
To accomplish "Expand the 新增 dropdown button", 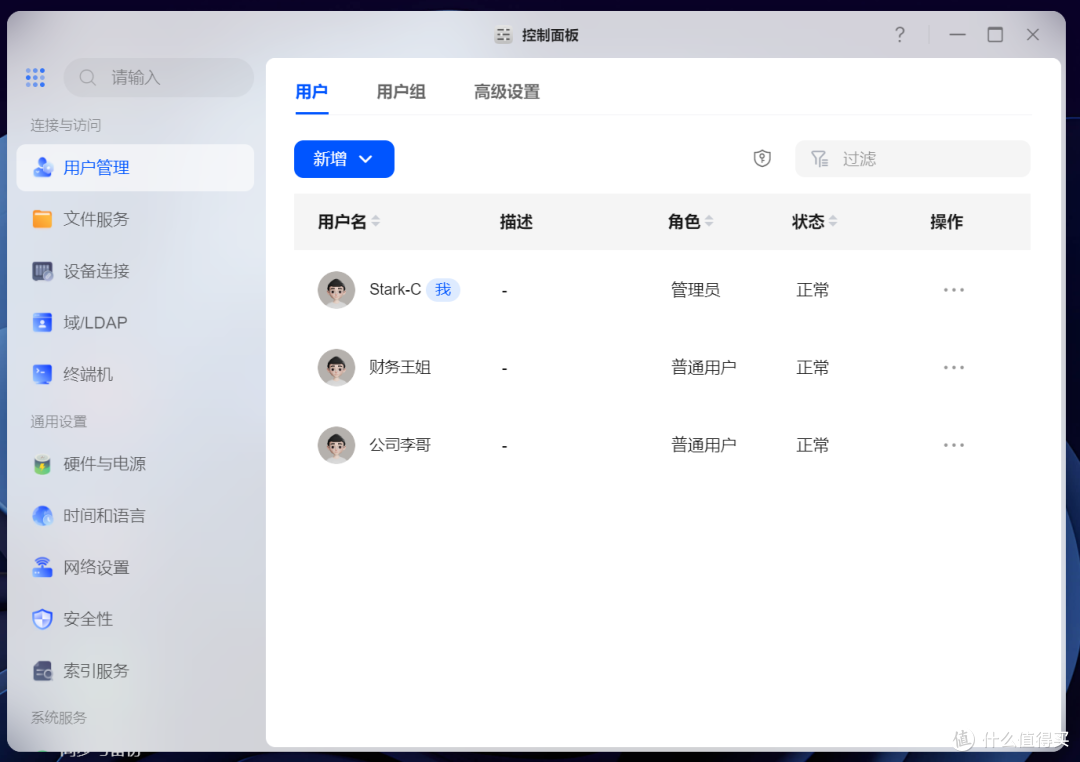I will point(344,159).
